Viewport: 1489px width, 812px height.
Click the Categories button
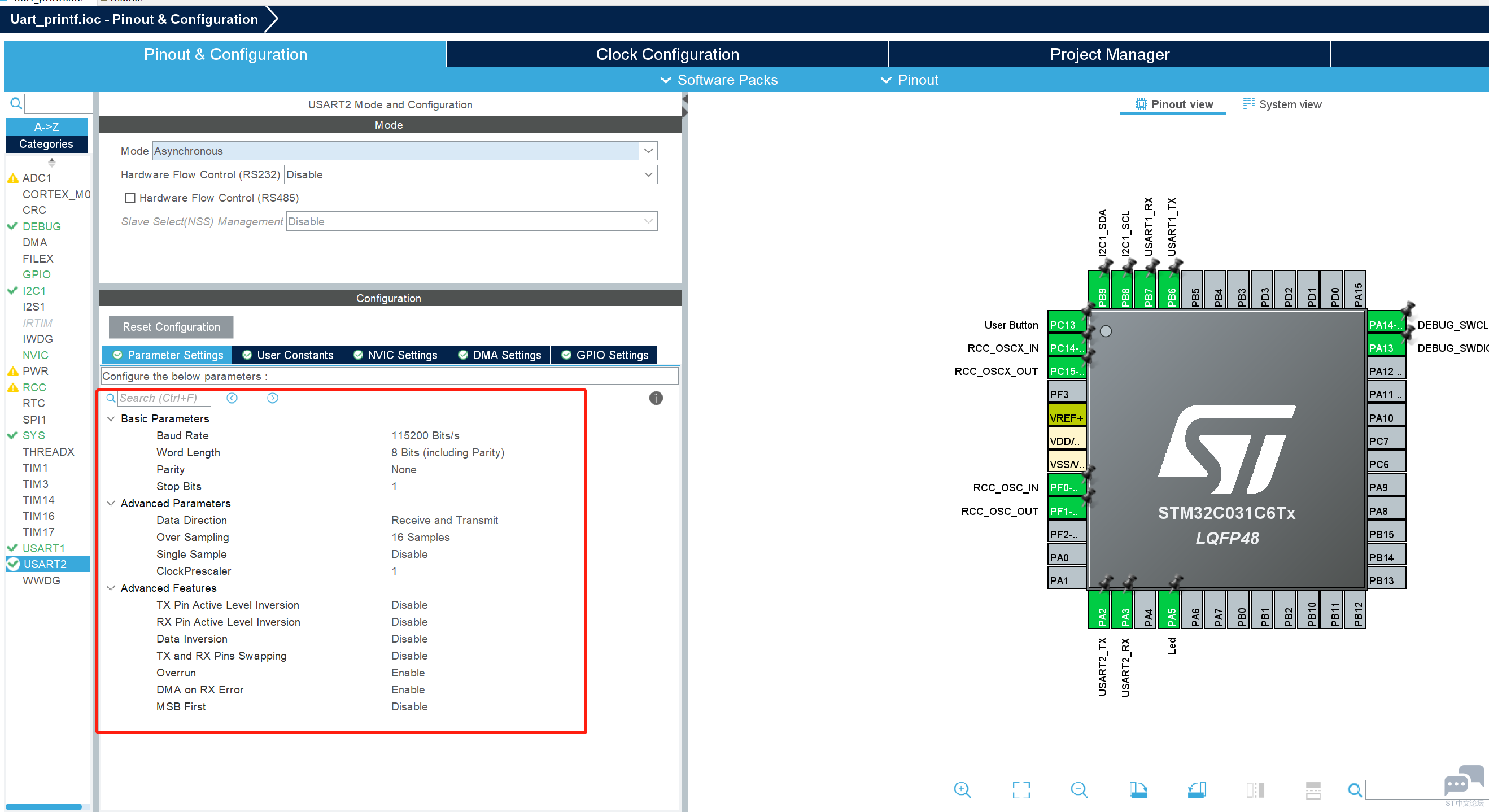coord(46,144)
